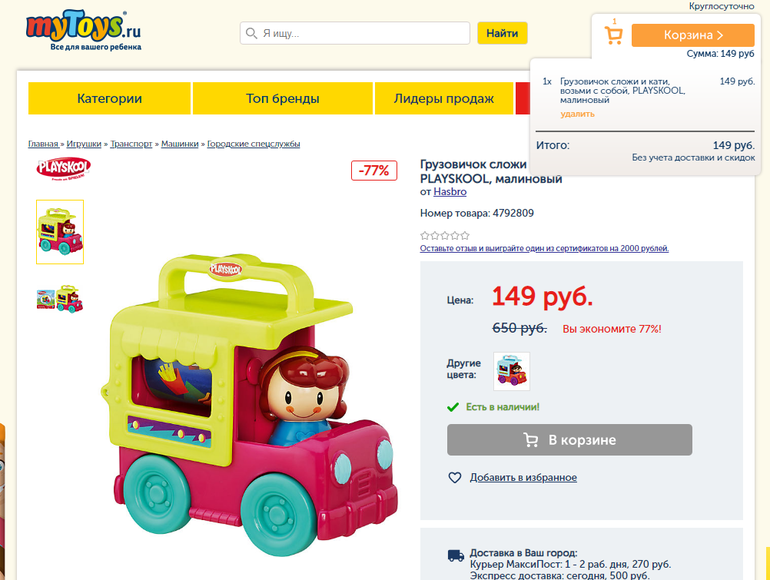Click the magnifier icon in search field
This screenshot has height=580, width=770.
[251, 33]
